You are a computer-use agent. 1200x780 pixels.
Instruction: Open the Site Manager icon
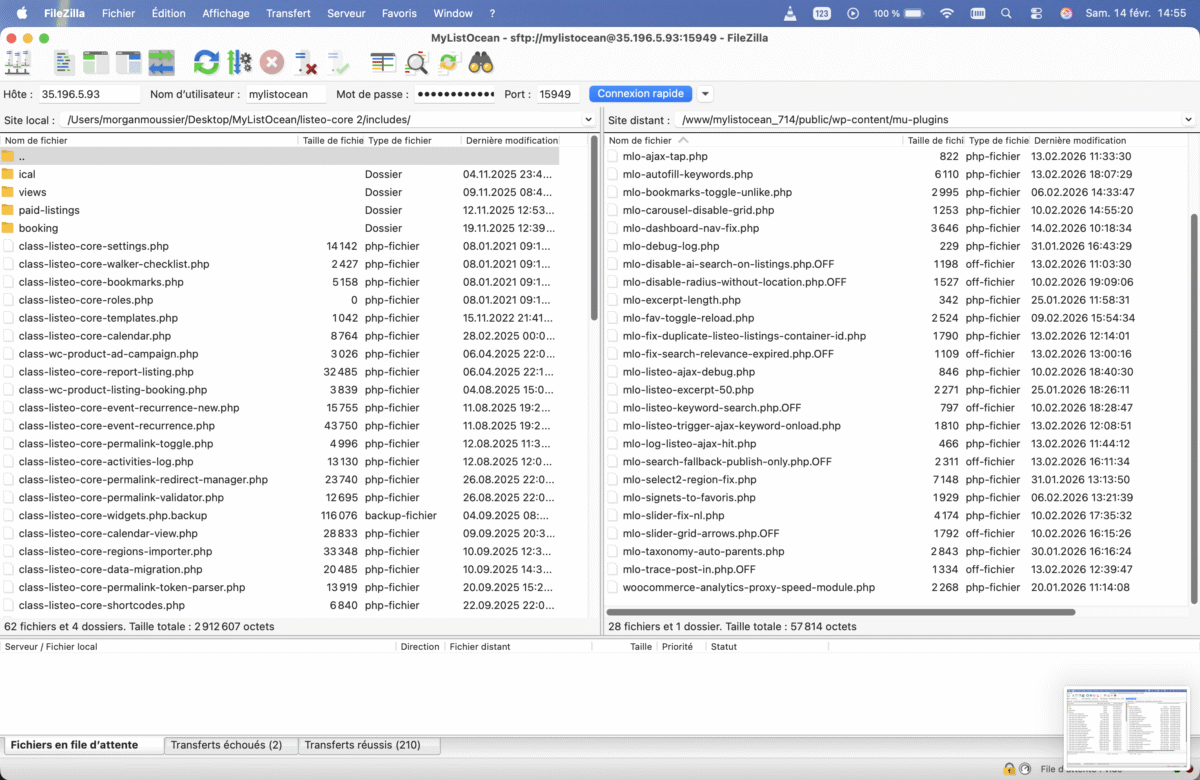18,63
